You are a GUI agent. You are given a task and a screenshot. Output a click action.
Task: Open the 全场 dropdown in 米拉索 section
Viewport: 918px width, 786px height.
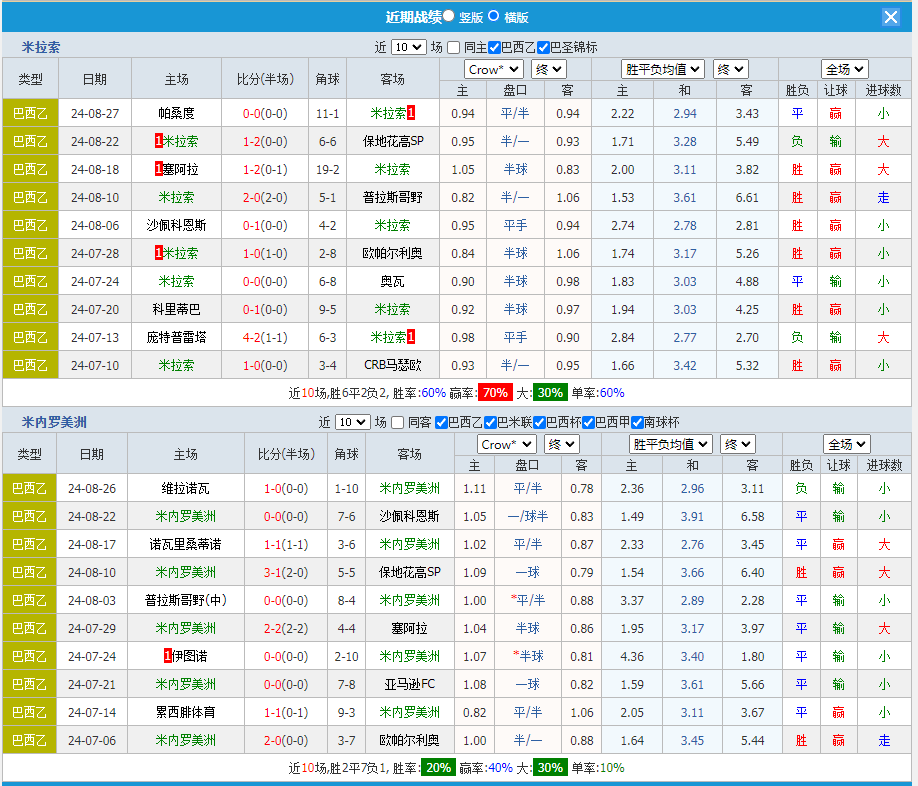pyautogui.click(x=844, y=69)
